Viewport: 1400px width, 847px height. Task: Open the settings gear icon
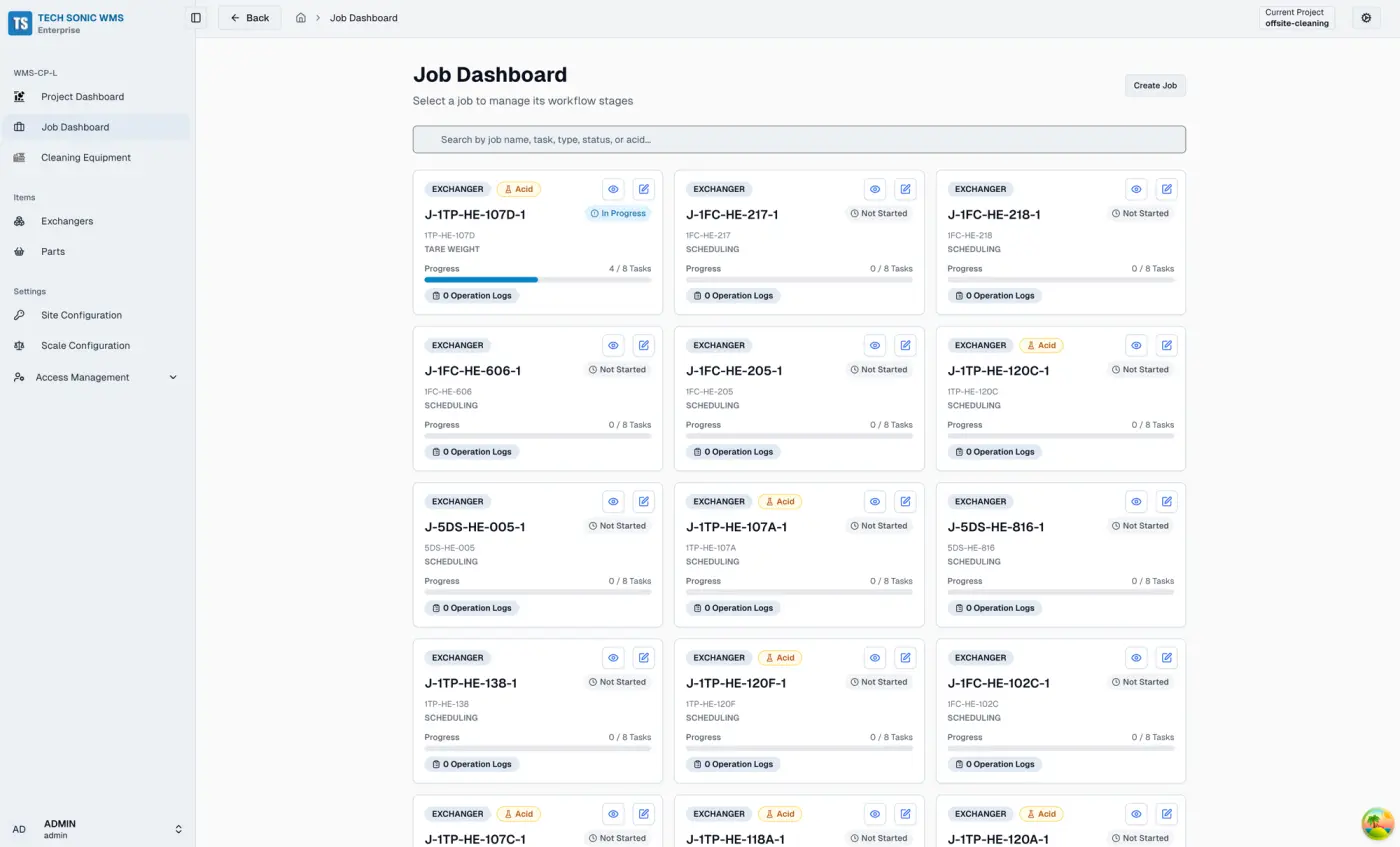(1367, 18)
